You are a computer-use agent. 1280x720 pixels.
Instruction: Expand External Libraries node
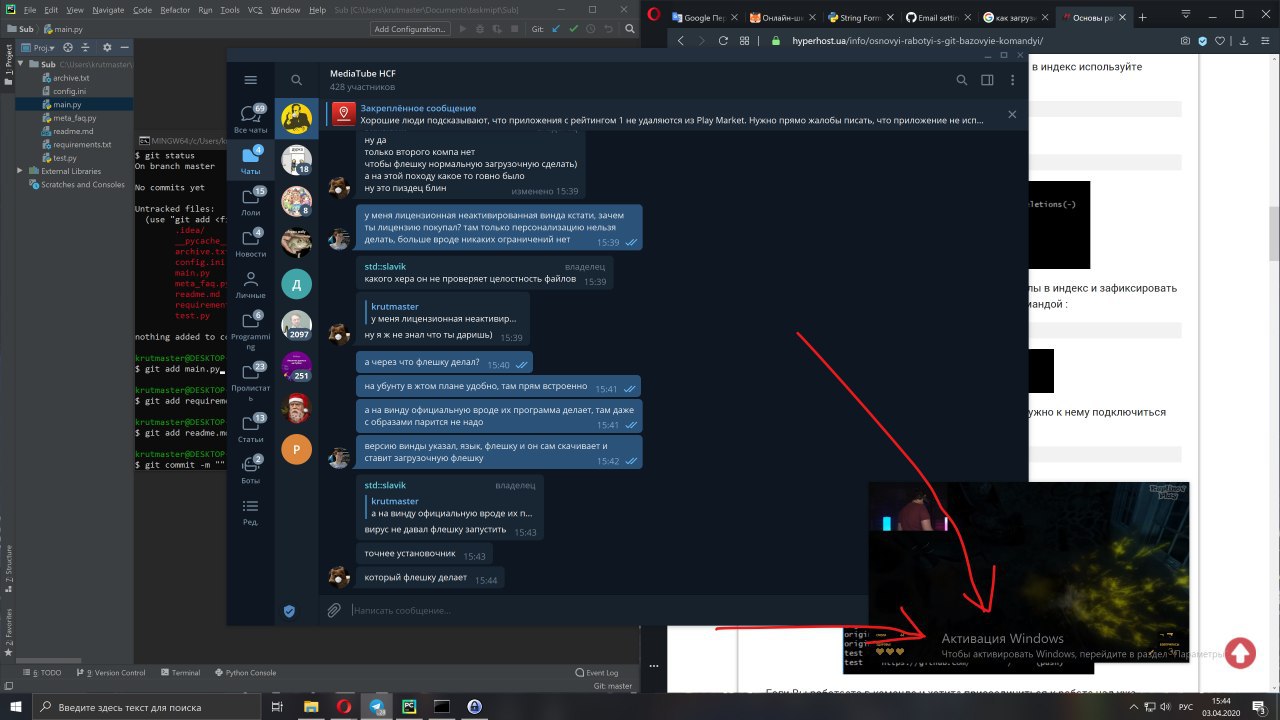(21, 171)
